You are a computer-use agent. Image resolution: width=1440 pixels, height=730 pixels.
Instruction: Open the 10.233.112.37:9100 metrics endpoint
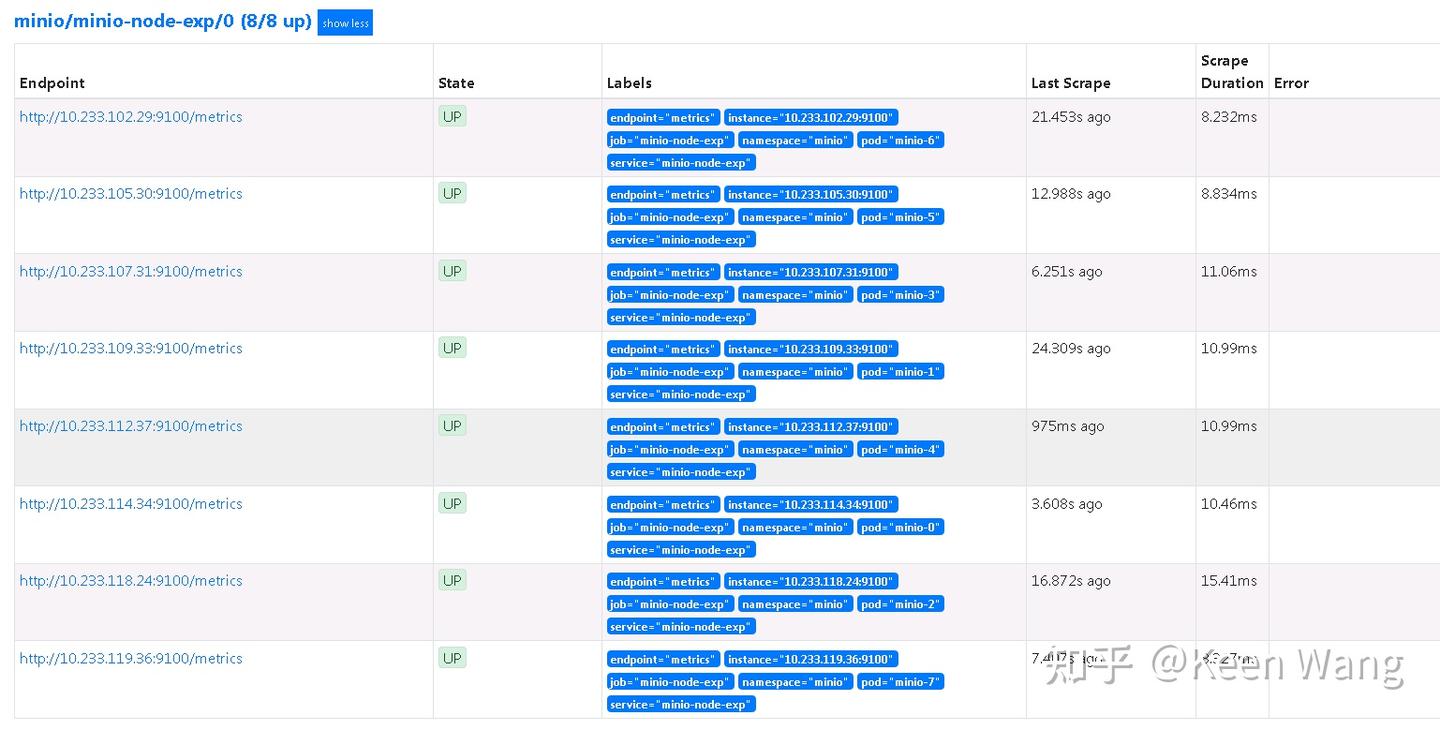[x=131, y=426]
